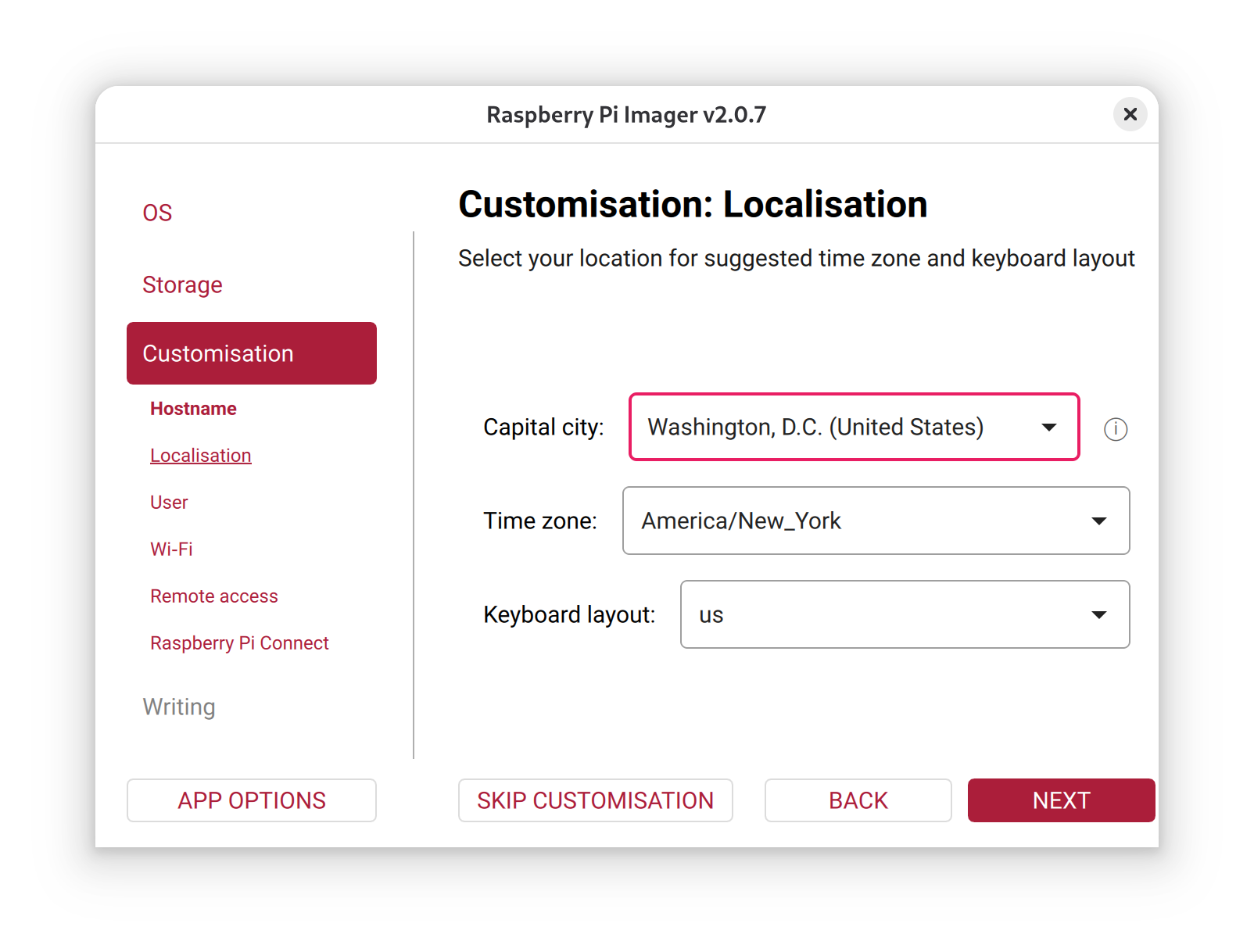Click the 'Keyboard layout:' label
Image resolution: width=1254 pixels, height=952 pixels.
[x=569, y=614]
